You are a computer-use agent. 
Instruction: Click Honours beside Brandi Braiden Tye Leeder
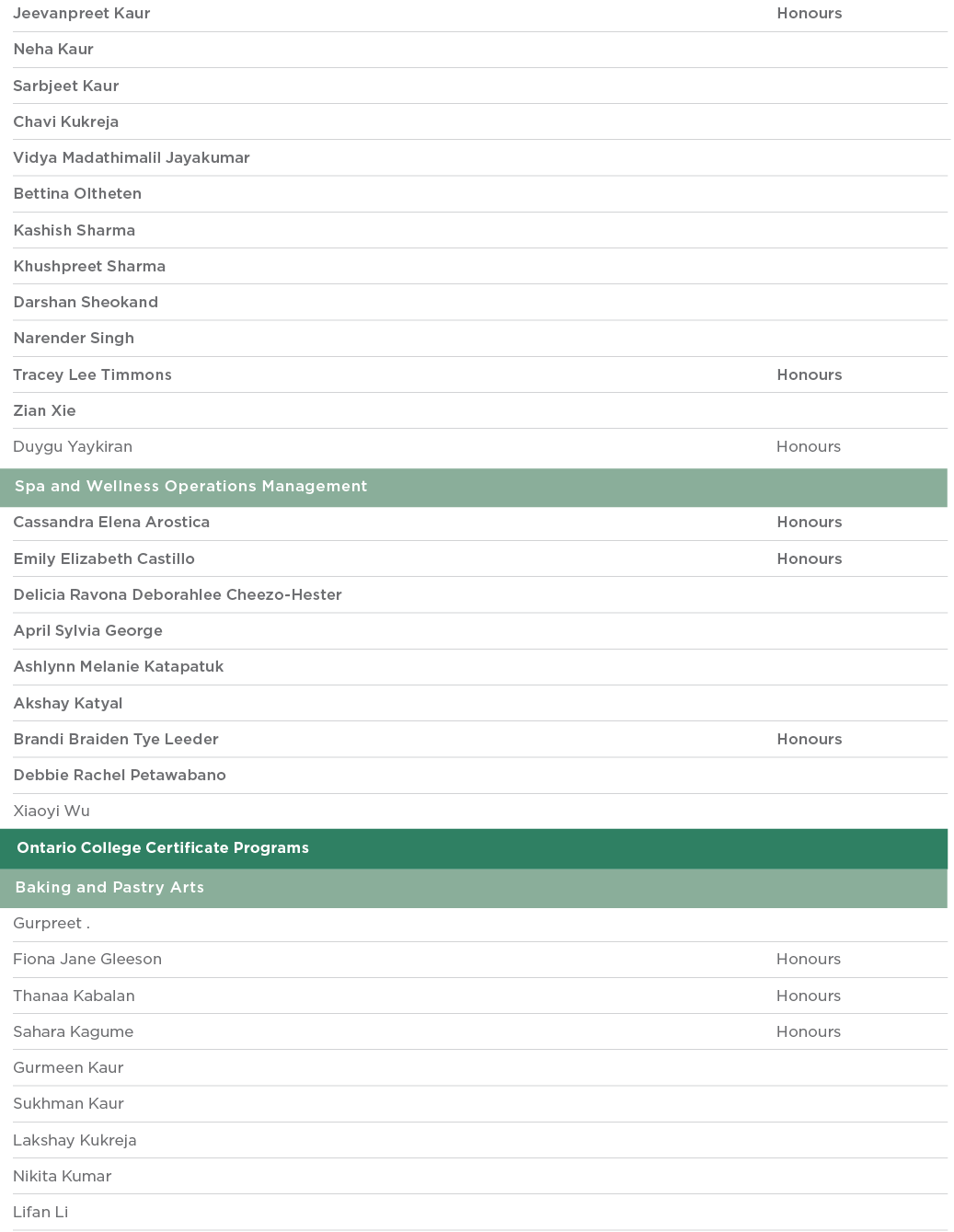pos(809,740)
